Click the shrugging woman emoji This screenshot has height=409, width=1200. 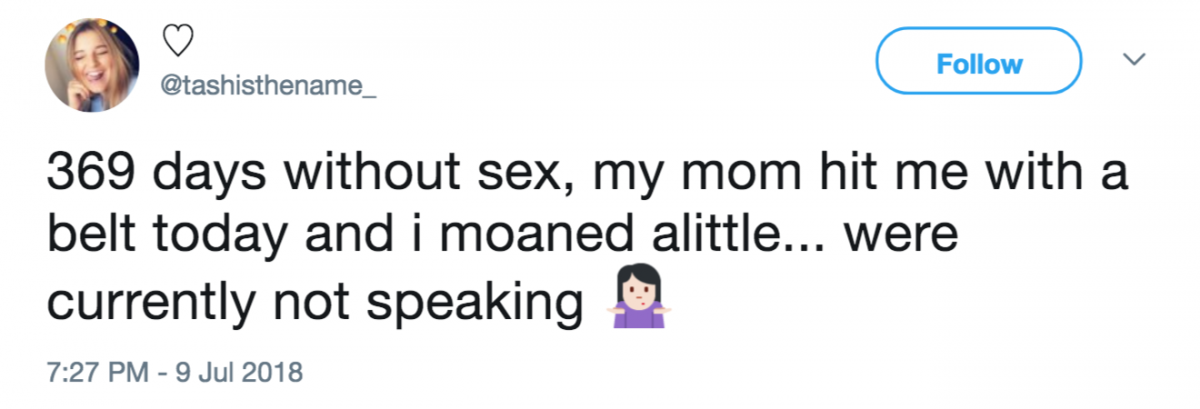pos(636,302)
